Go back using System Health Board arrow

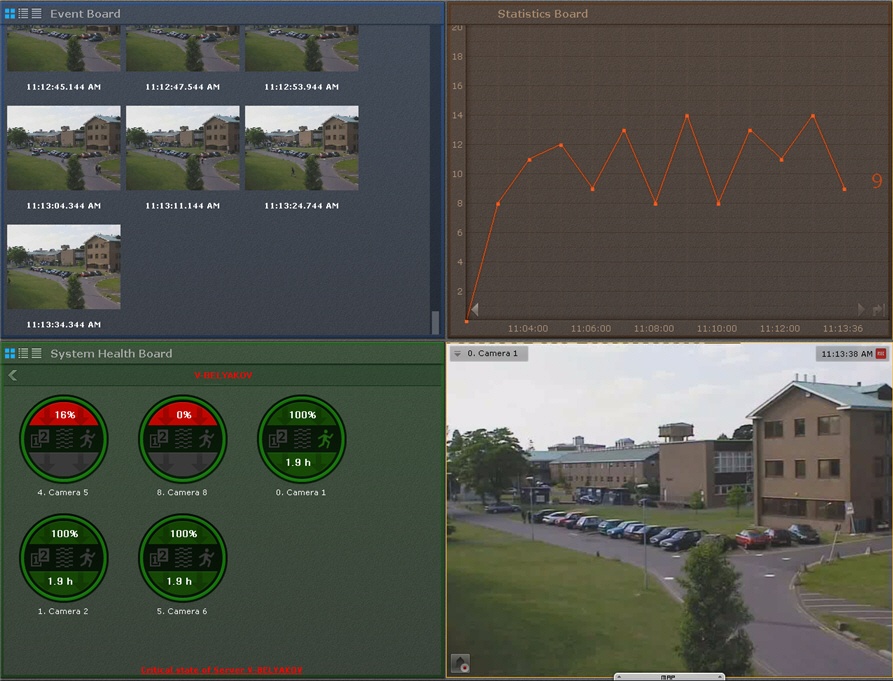[12, 376]
